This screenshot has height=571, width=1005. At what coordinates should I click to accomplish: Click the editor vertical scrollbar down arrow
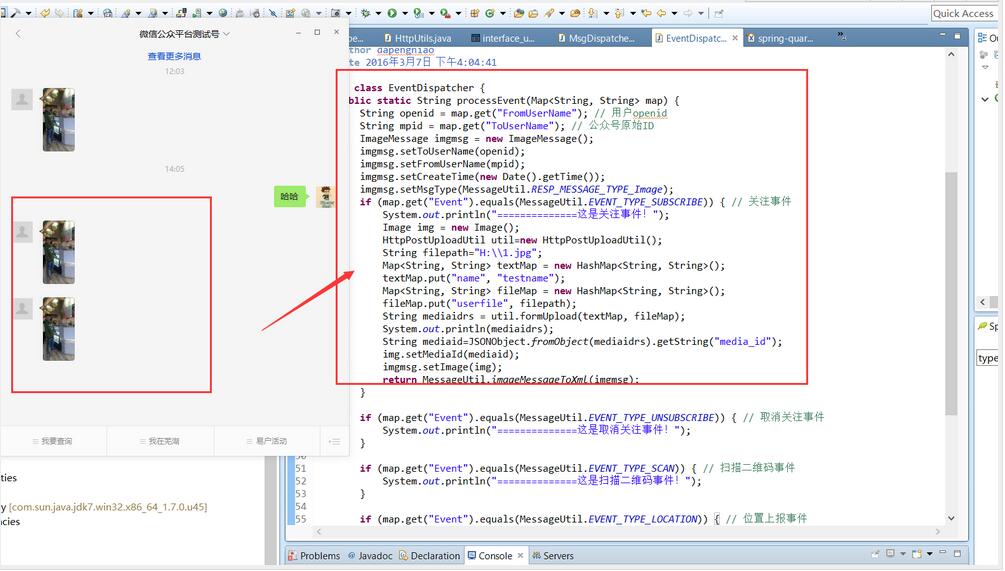pyautogui.click(x=951, y=519)
